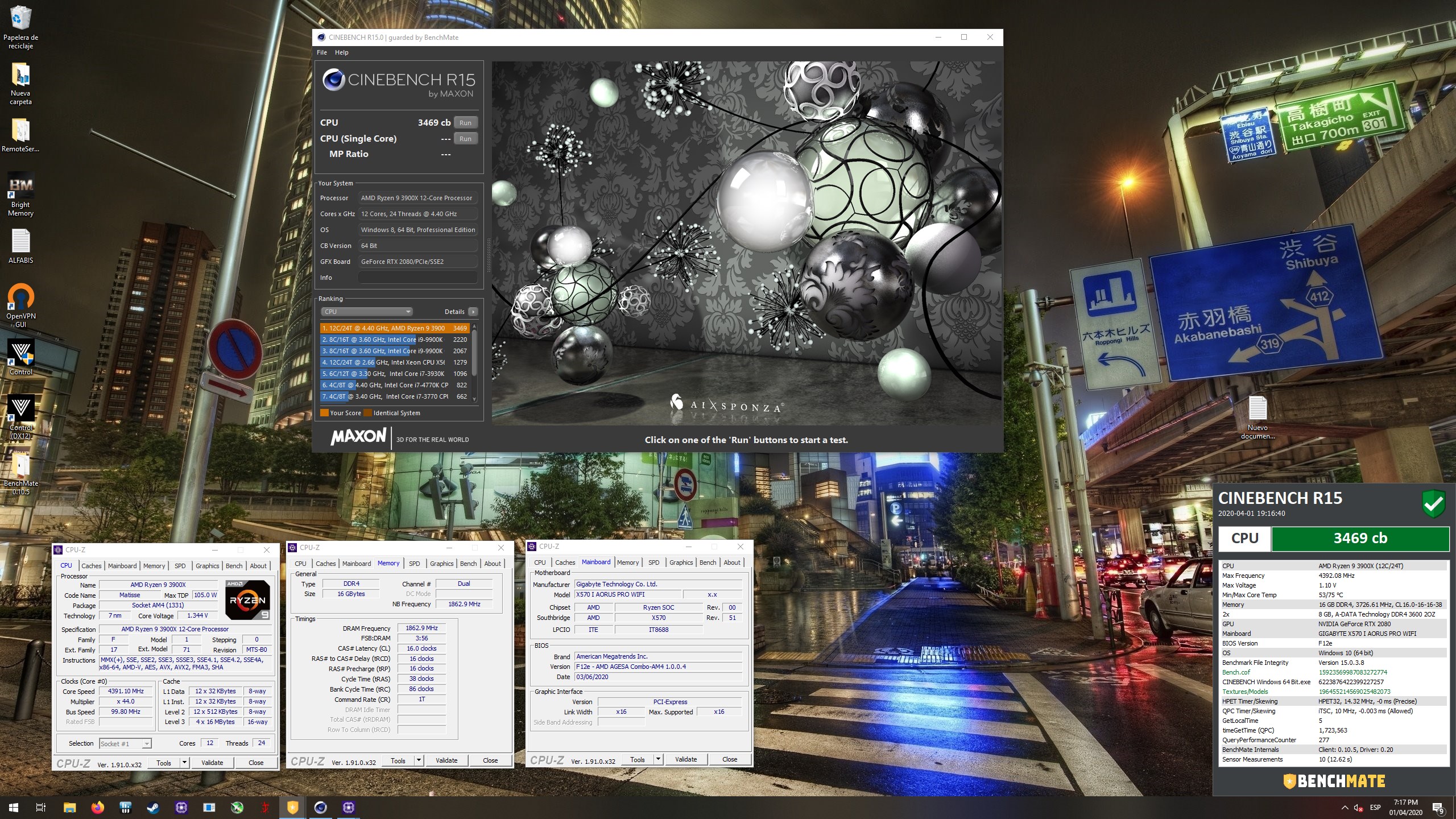Expand Tools dropdown arrow in middle CPU-Z
The height and width of the screenshot is (819, 1456).
[419, 760]
